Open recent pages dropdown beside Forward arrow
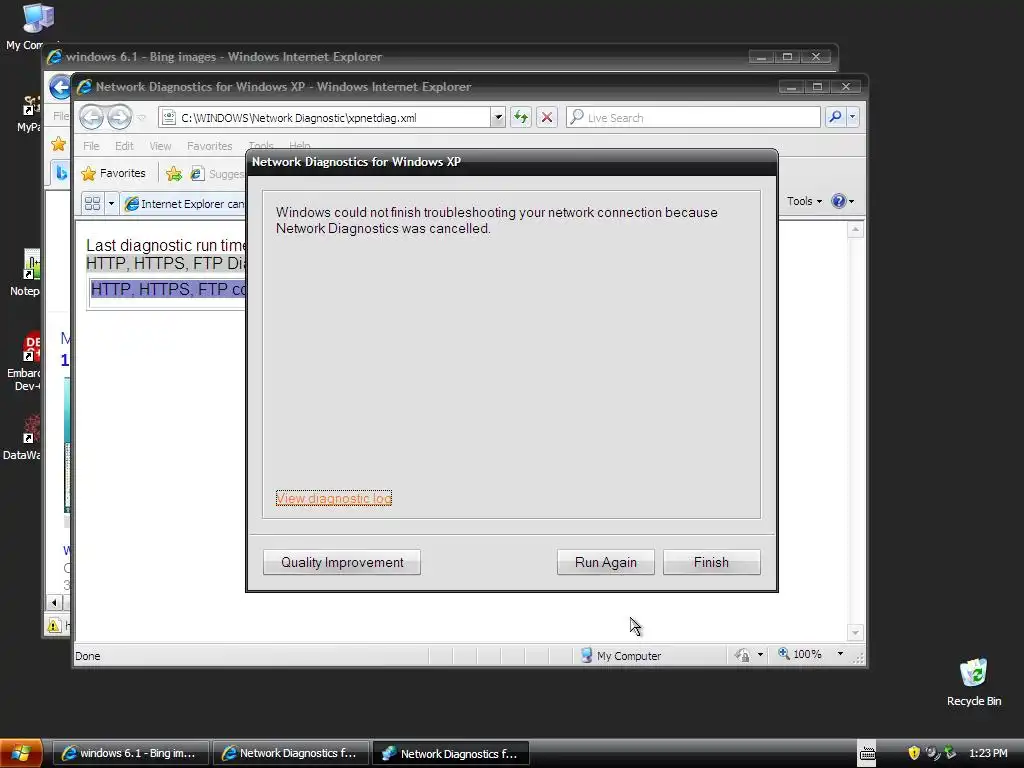1024x768 pixels. (141, 118)
